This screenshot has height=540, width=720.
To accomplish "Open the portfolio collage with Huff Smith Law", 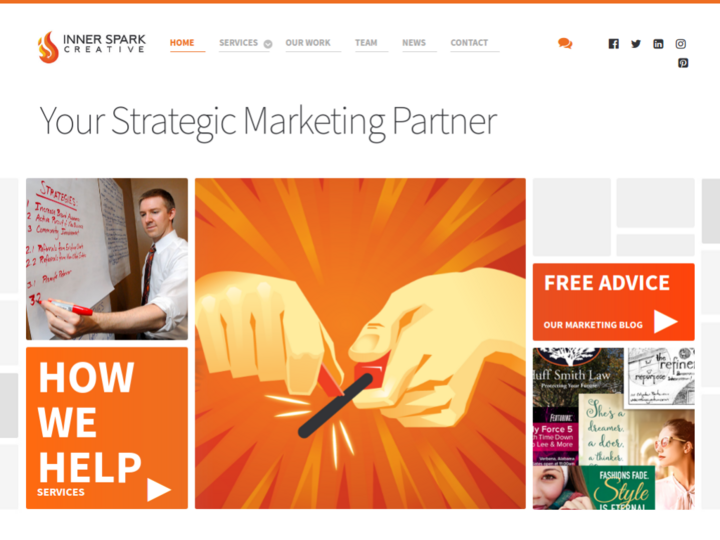I will [x=613, y=428].
